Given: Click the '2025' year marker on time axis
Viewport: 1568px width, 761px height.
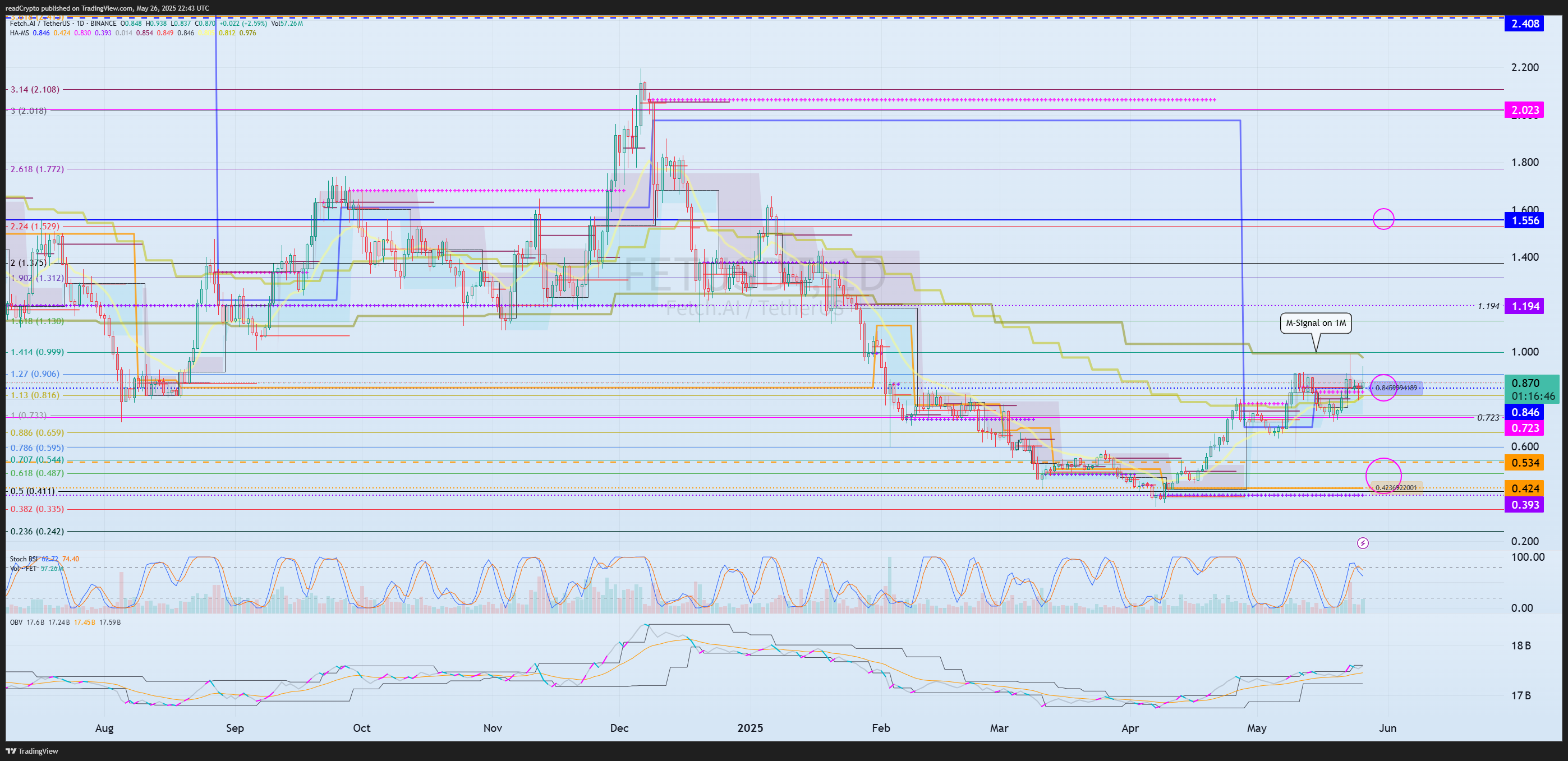Looking at the screenshot, I should tap(750, 728).
